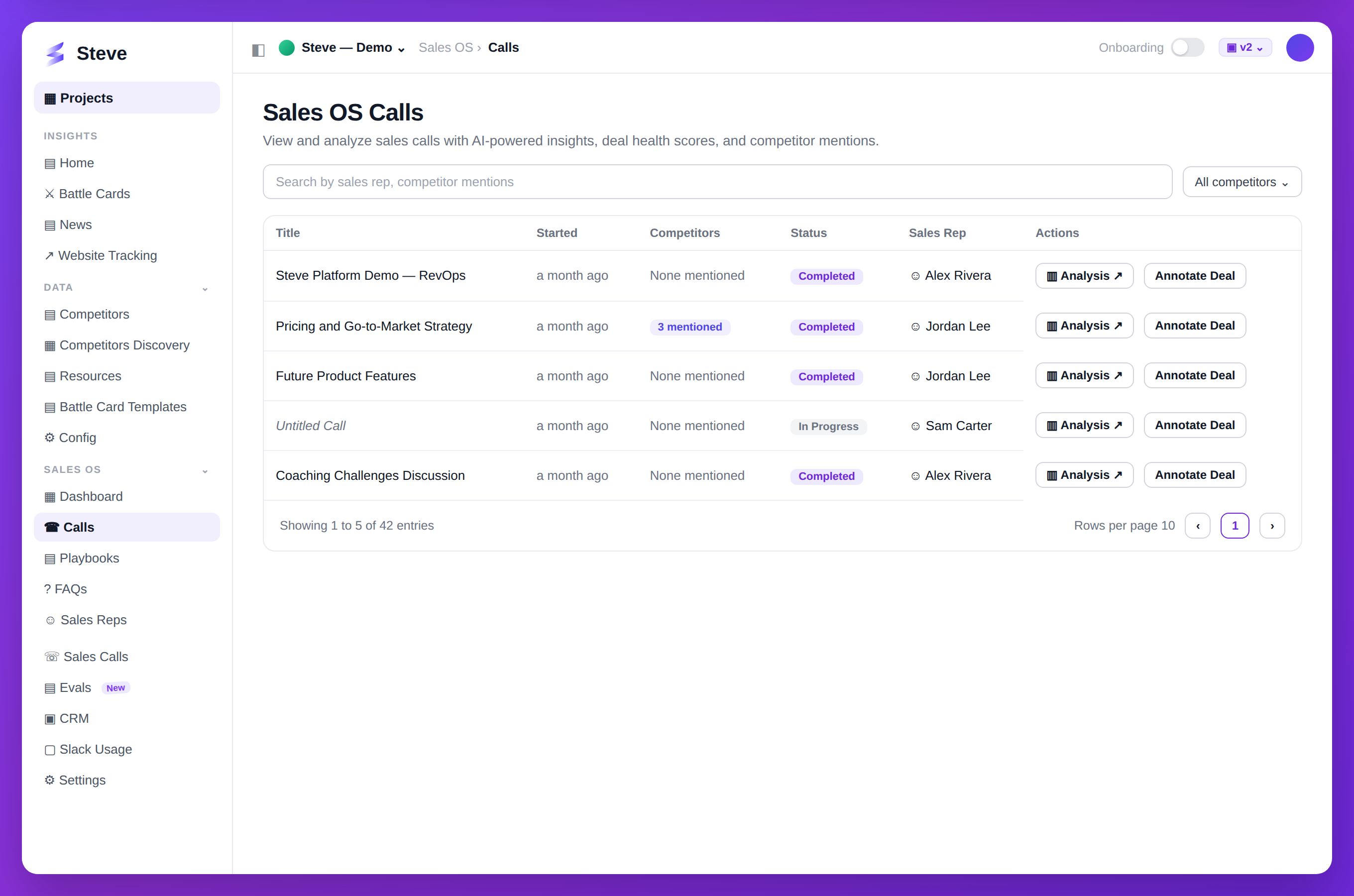The height and width of the screenshot is (896, 1354).
Task: Click the Slack Usage square icon
Action: [50, 750]
